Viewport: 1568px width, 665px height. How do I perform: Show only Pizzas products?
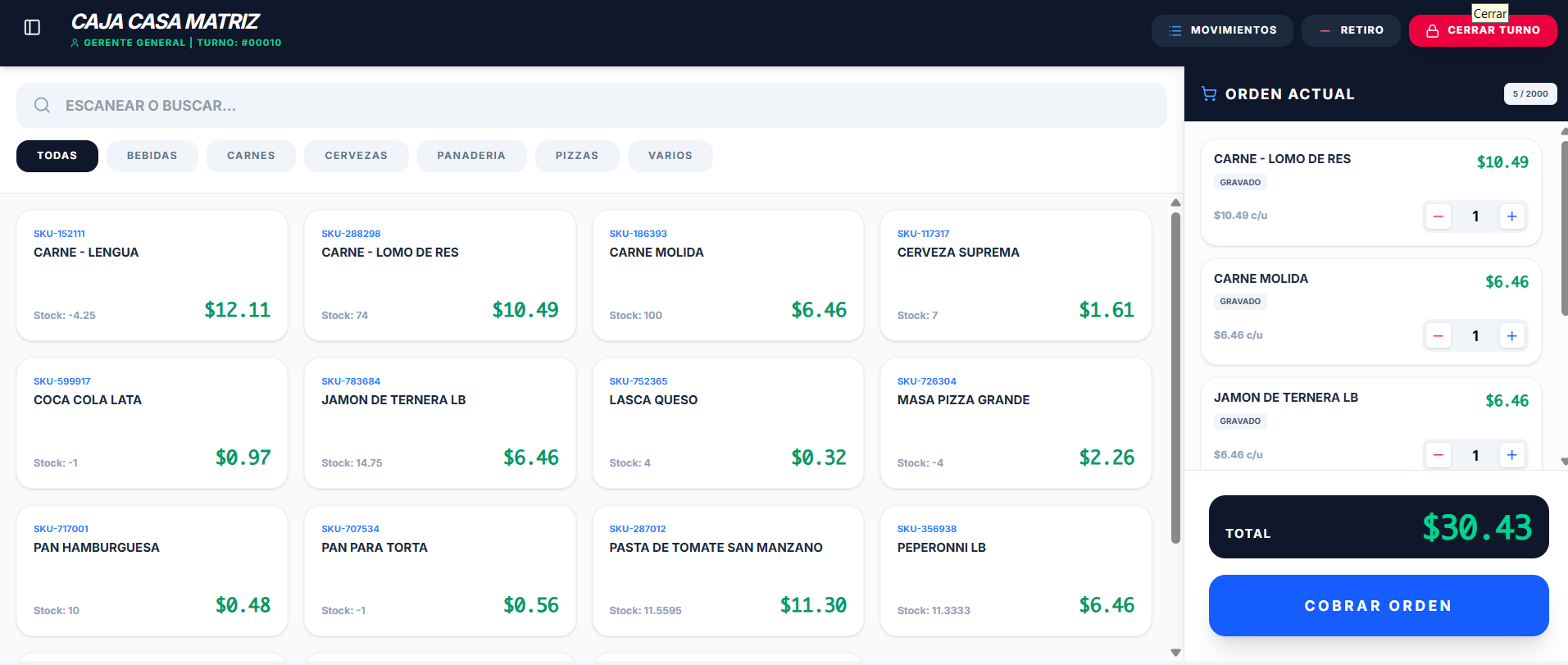tap(577, 156)
